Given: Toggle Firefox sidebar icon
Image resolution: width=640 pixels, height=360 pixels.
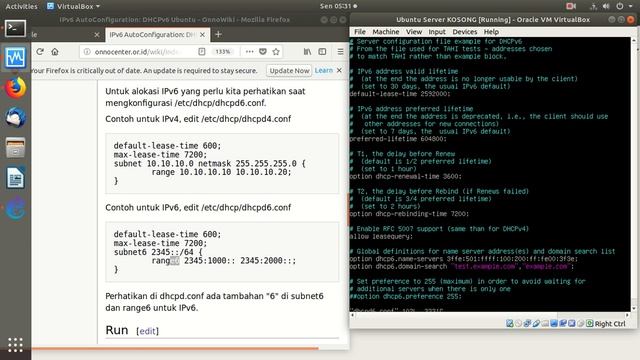Looking at the screenshot, I should pos(322,51).
